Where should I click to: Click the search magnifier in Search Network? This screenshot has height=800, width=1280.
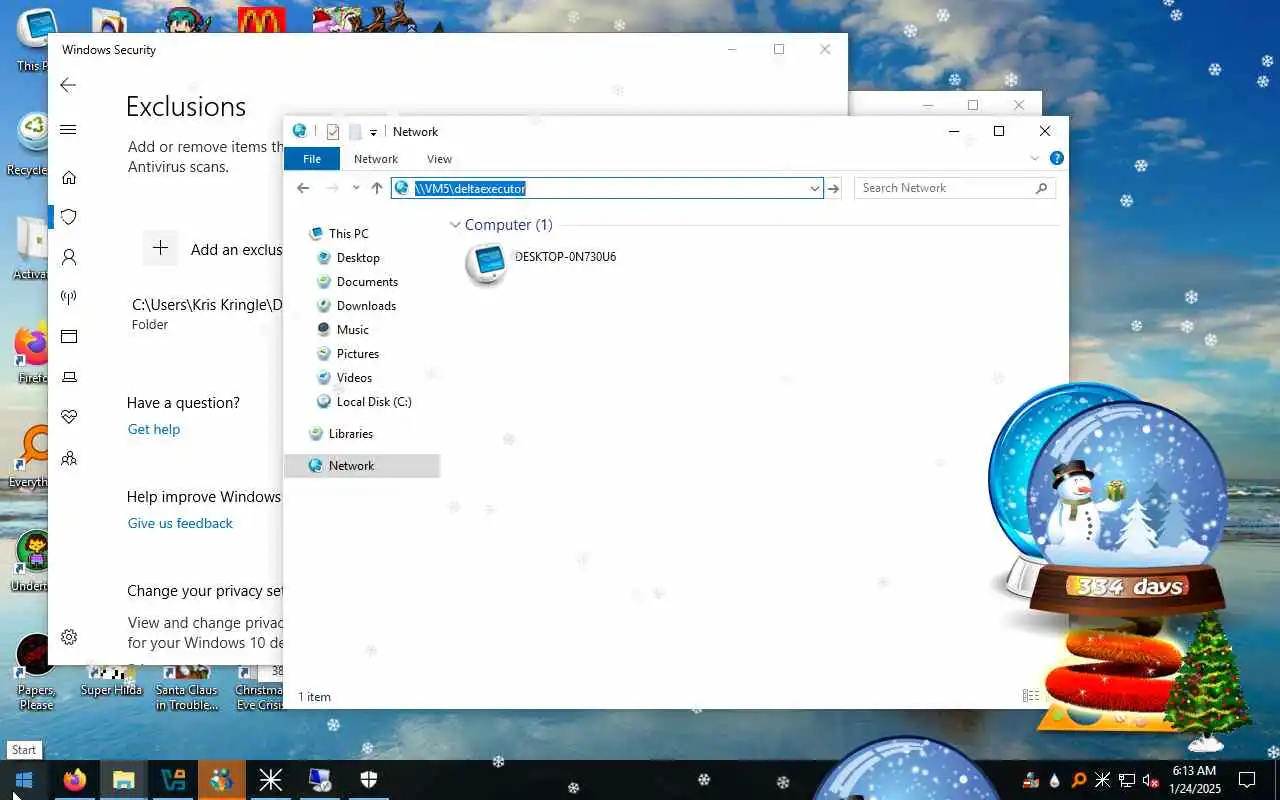pyautogui.click(x=1041, y=188)
